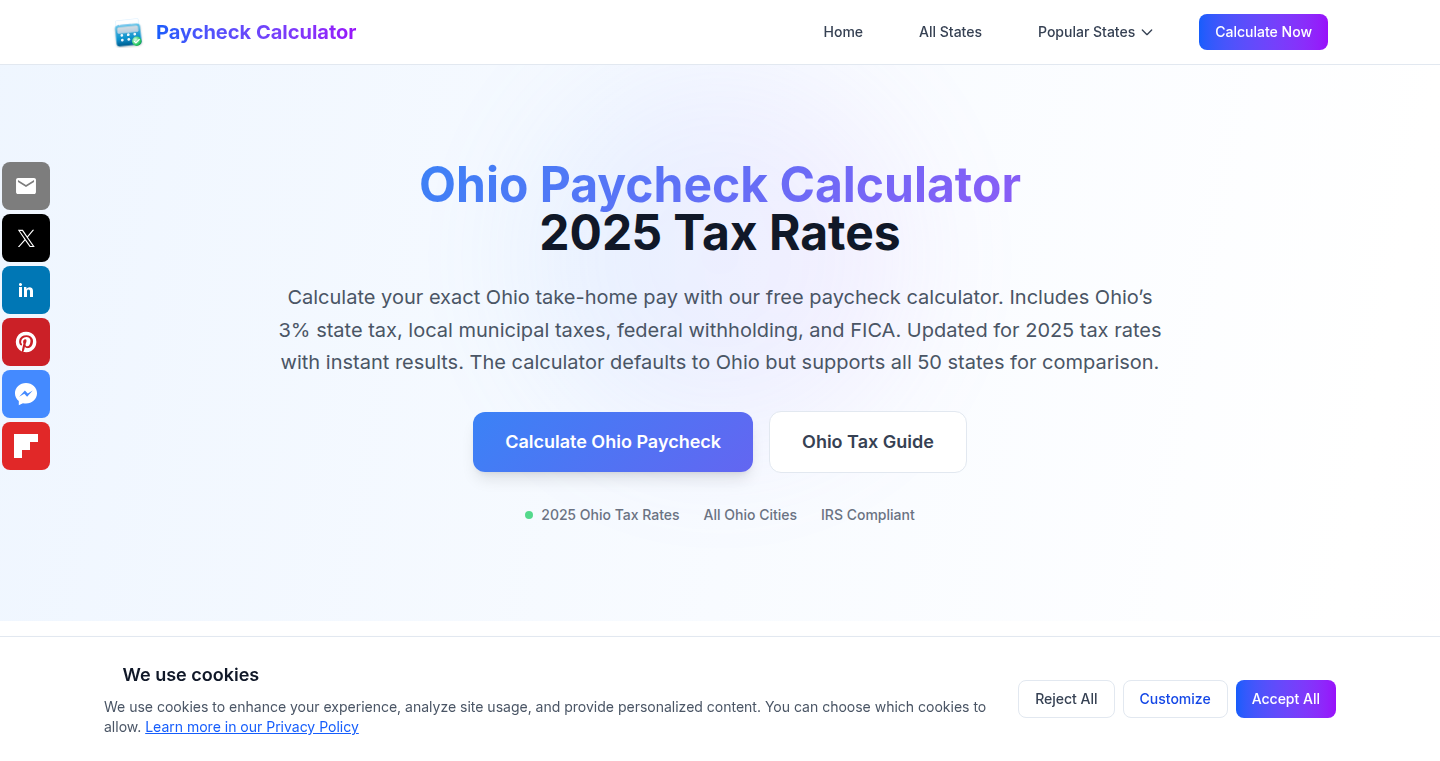Share on LinkedIn icon
The width and height of the screenshot is (1440, 761).
click(x=26, y=290)
